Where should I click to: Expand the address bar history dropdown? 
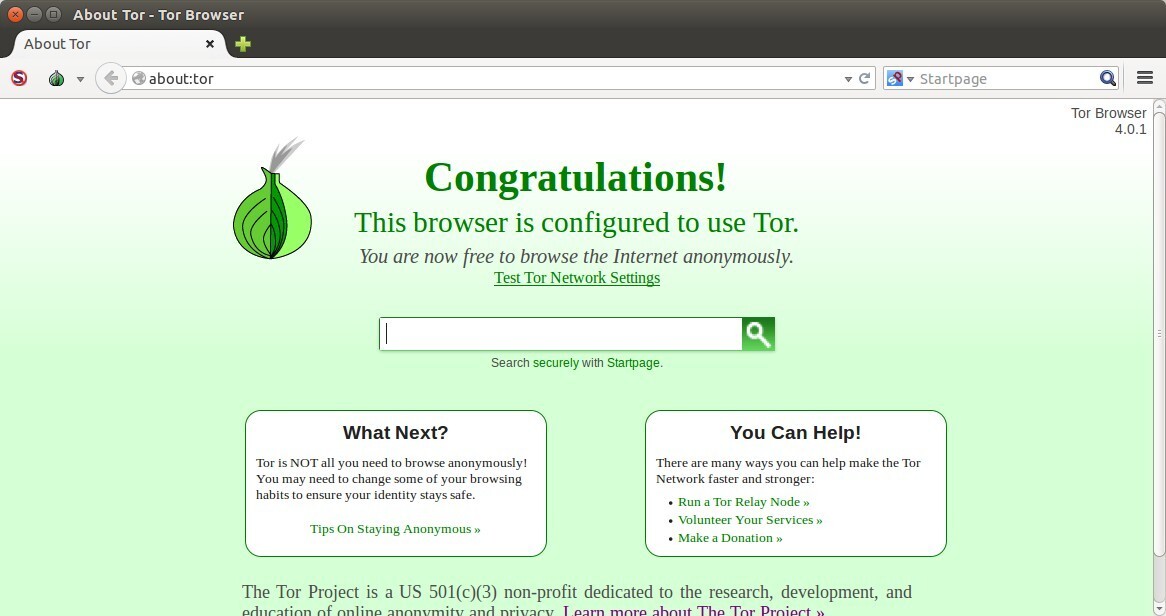(847, 77)
